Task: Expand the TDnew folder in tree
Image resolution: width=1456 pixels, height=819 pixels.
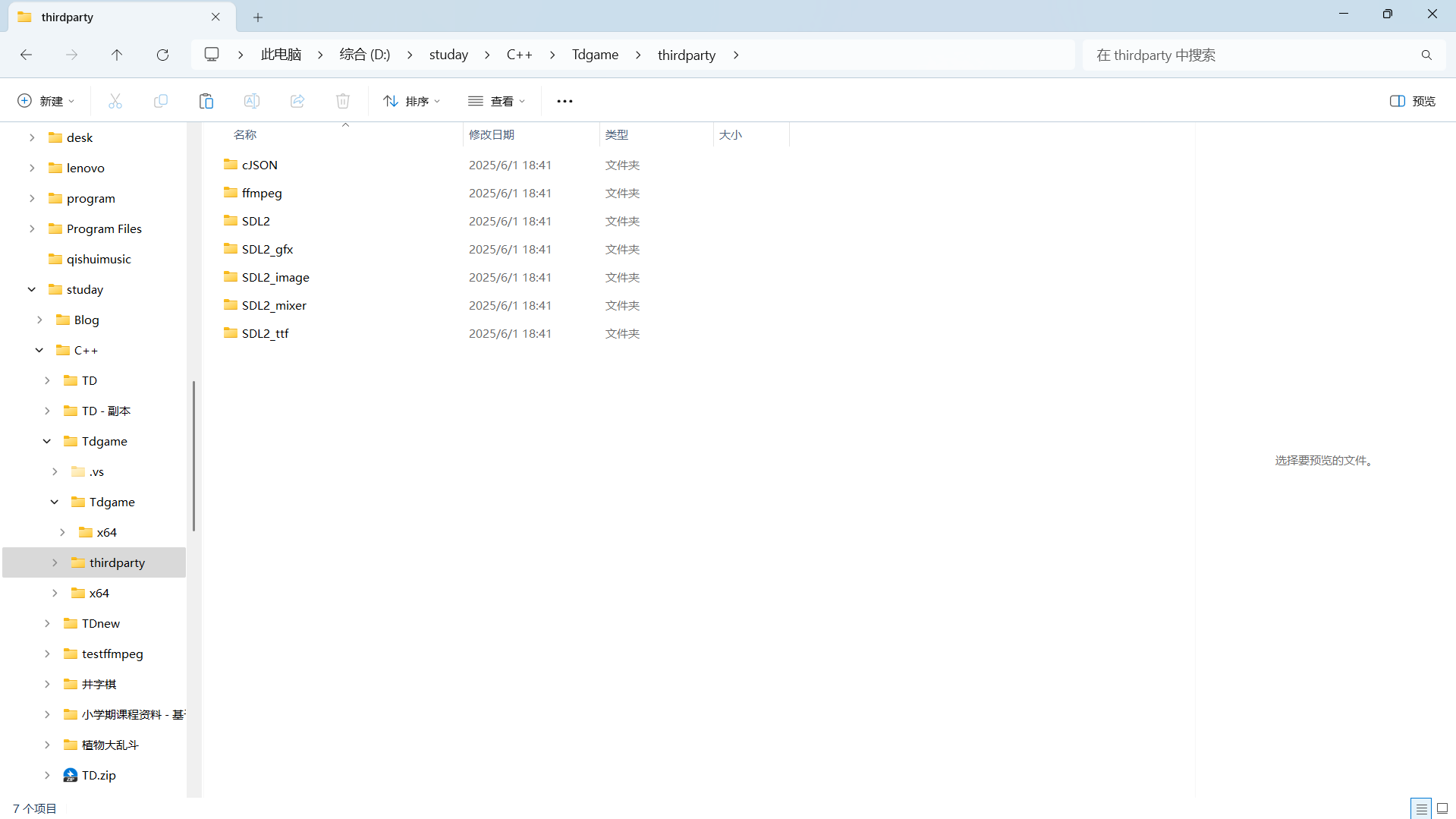Action: [x=47, y=623]
